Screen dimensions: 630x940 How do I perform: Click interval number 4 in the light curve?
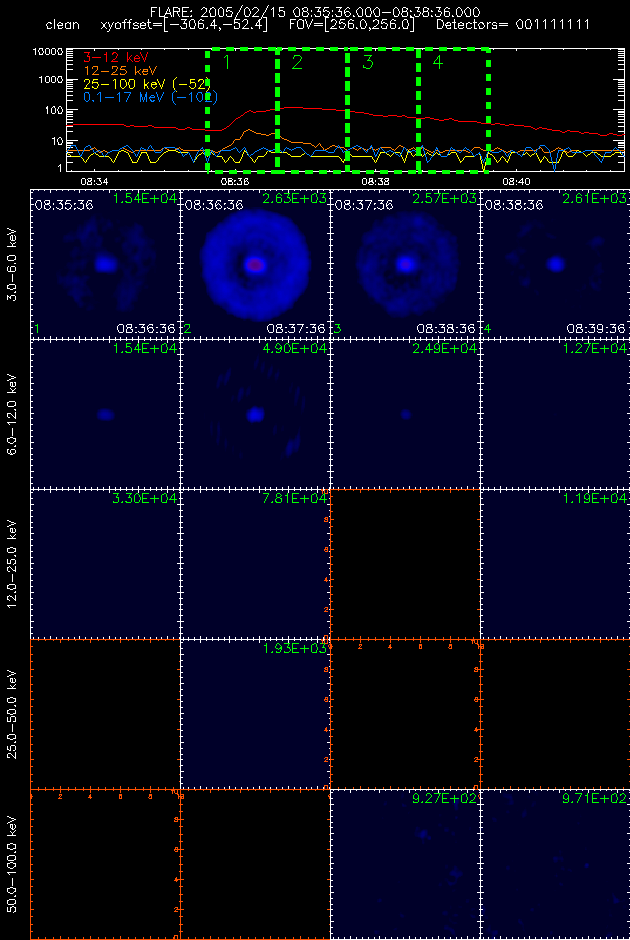tap(438, 62)
